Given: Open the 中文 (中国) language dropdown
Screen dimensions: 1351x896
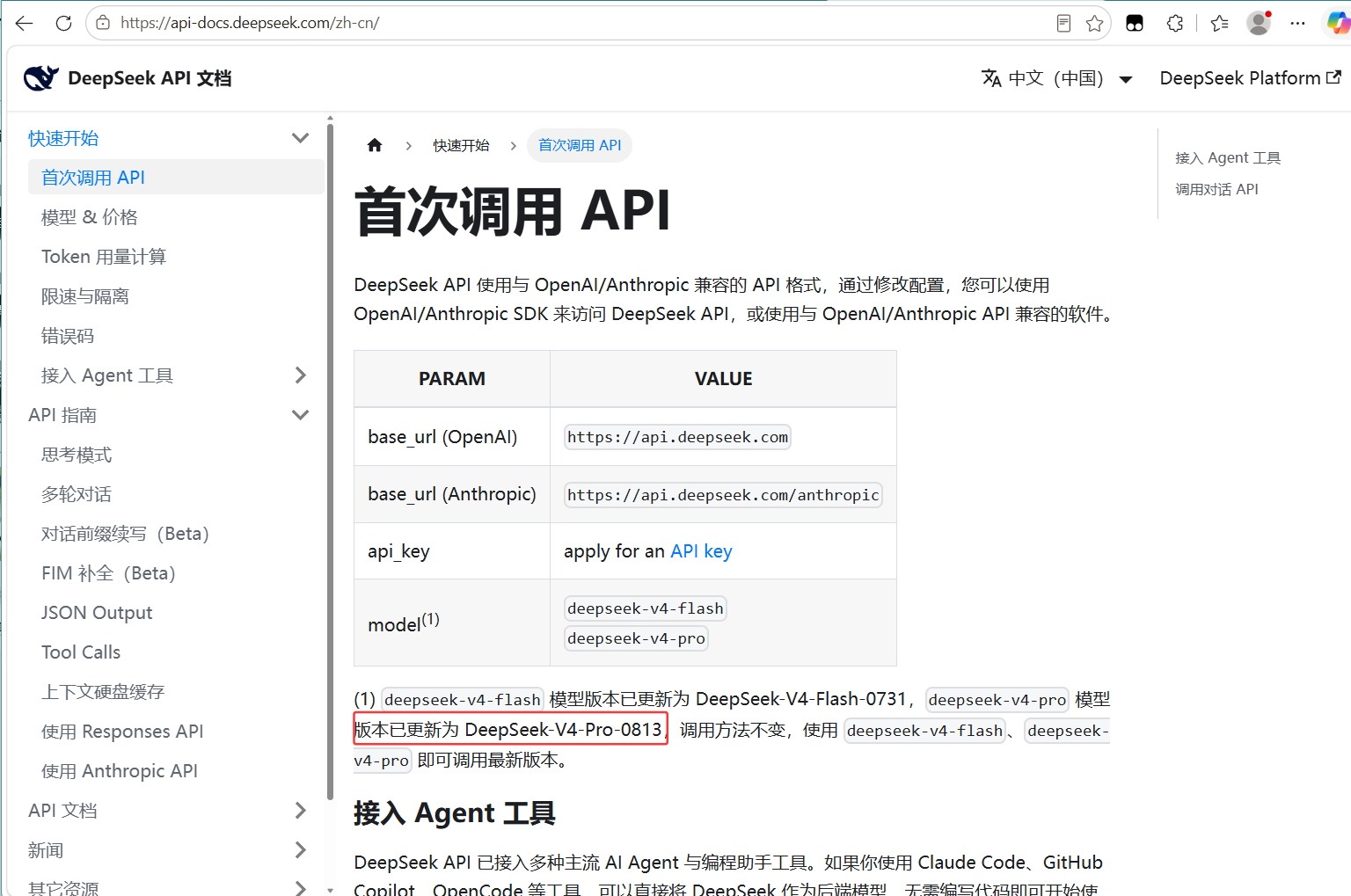Looking at the screenshot, I should pos(1056,78).
